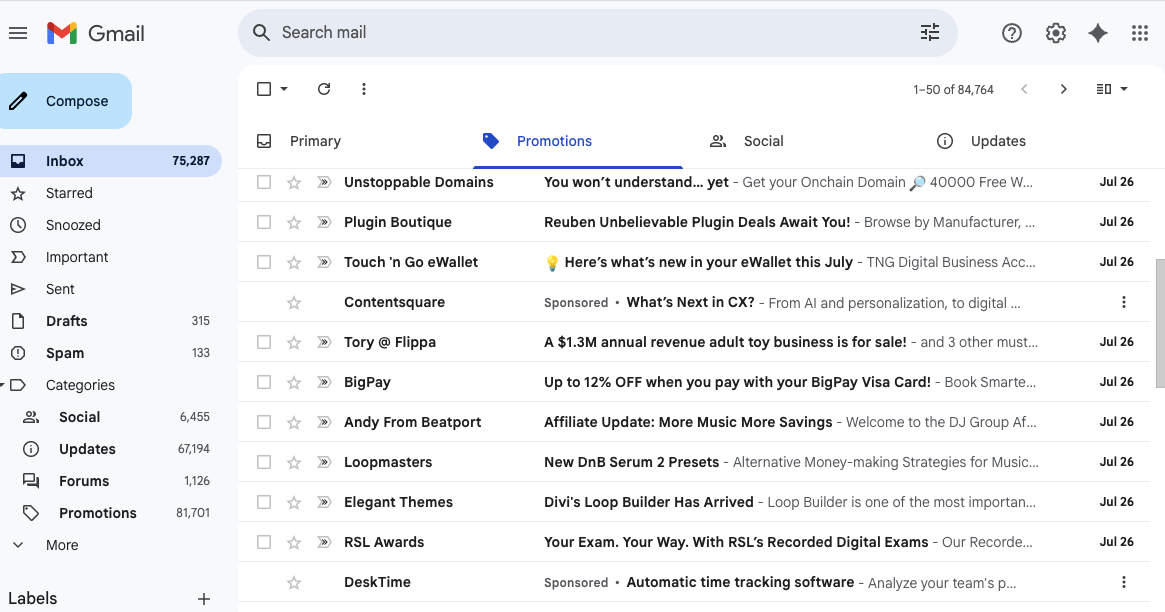The height and width of the screenshot is (612, 1165).
Task: Open Gemini sparkle icon
Action: coord(1097,33)
